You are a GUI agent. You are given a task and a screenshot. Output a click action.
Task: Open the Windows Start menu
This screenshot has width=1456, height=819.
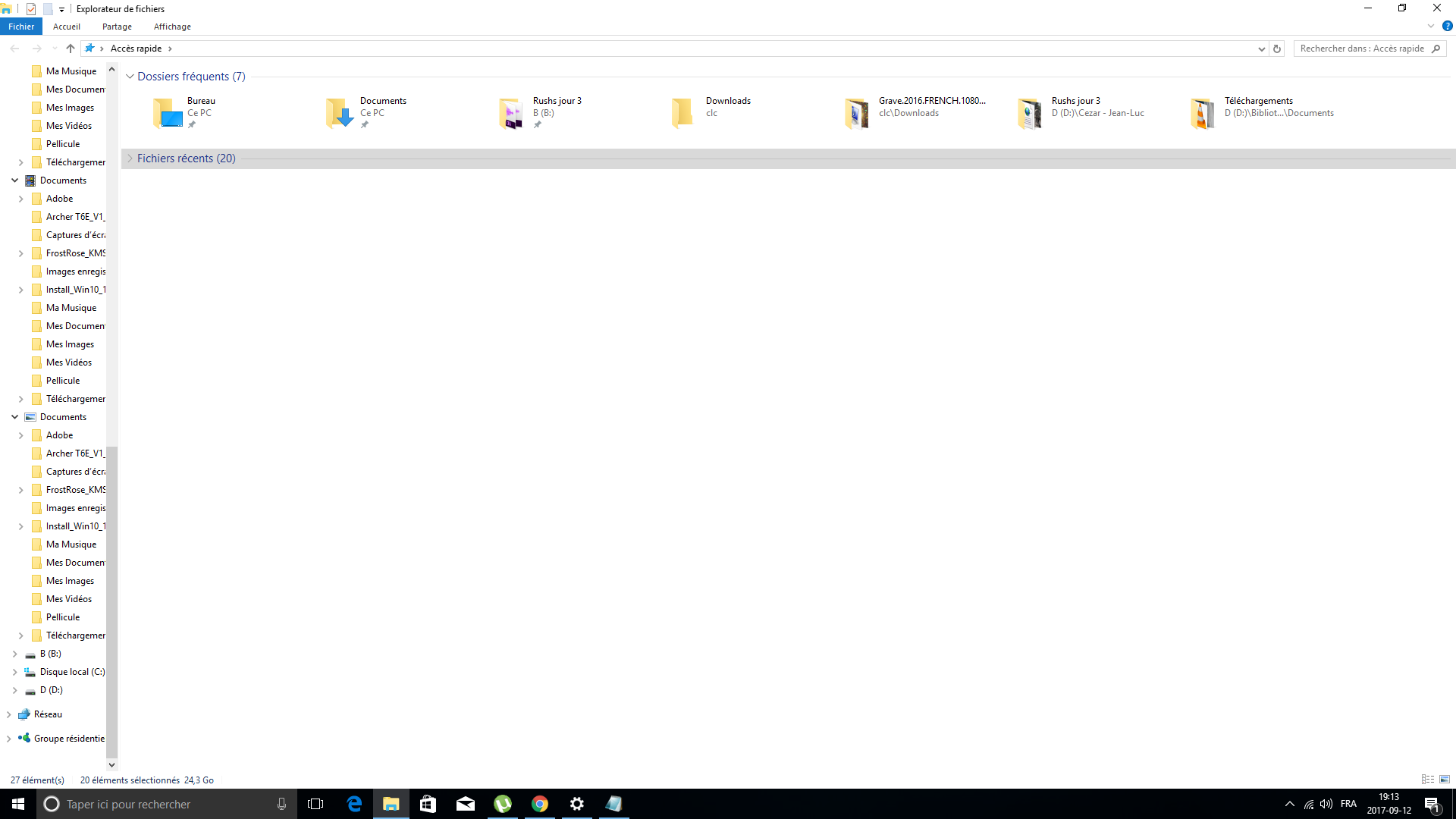(18, 804)
